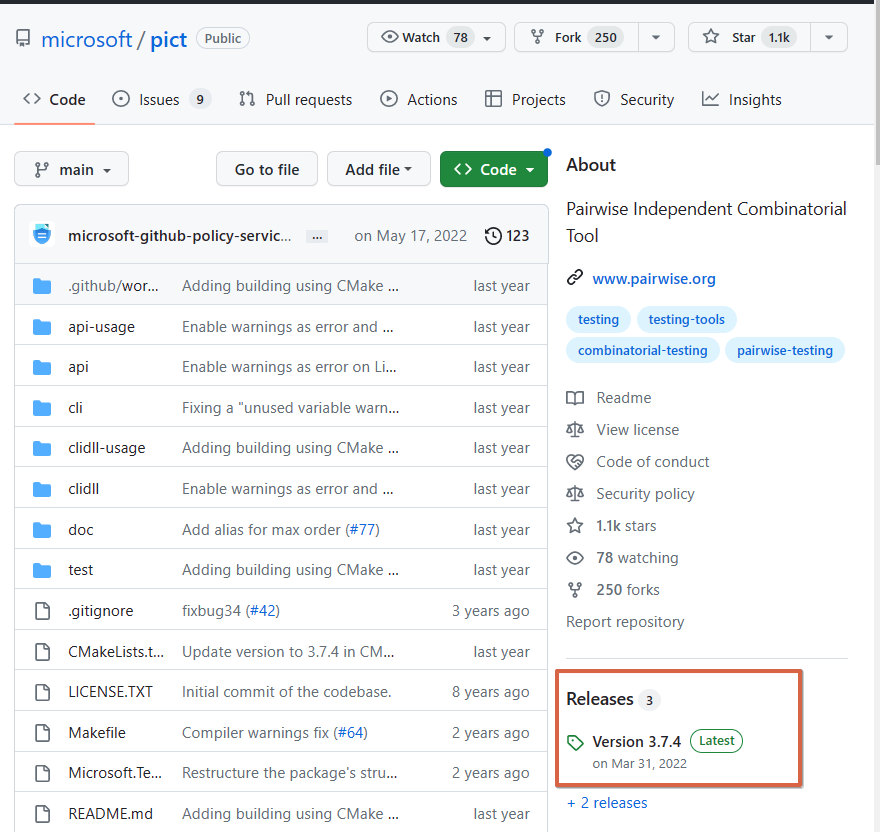Open the Pull requests tab
The height and width of the screenshot is (832, 880).
(x=296, y=99)
